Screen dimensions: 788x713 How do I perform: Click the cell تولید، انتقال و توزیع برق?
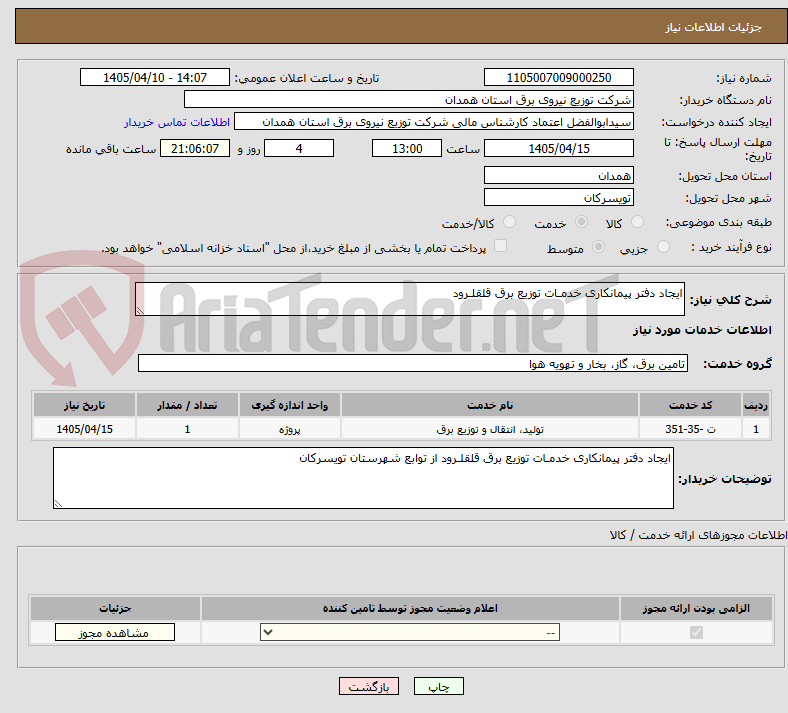coord(490,429)
